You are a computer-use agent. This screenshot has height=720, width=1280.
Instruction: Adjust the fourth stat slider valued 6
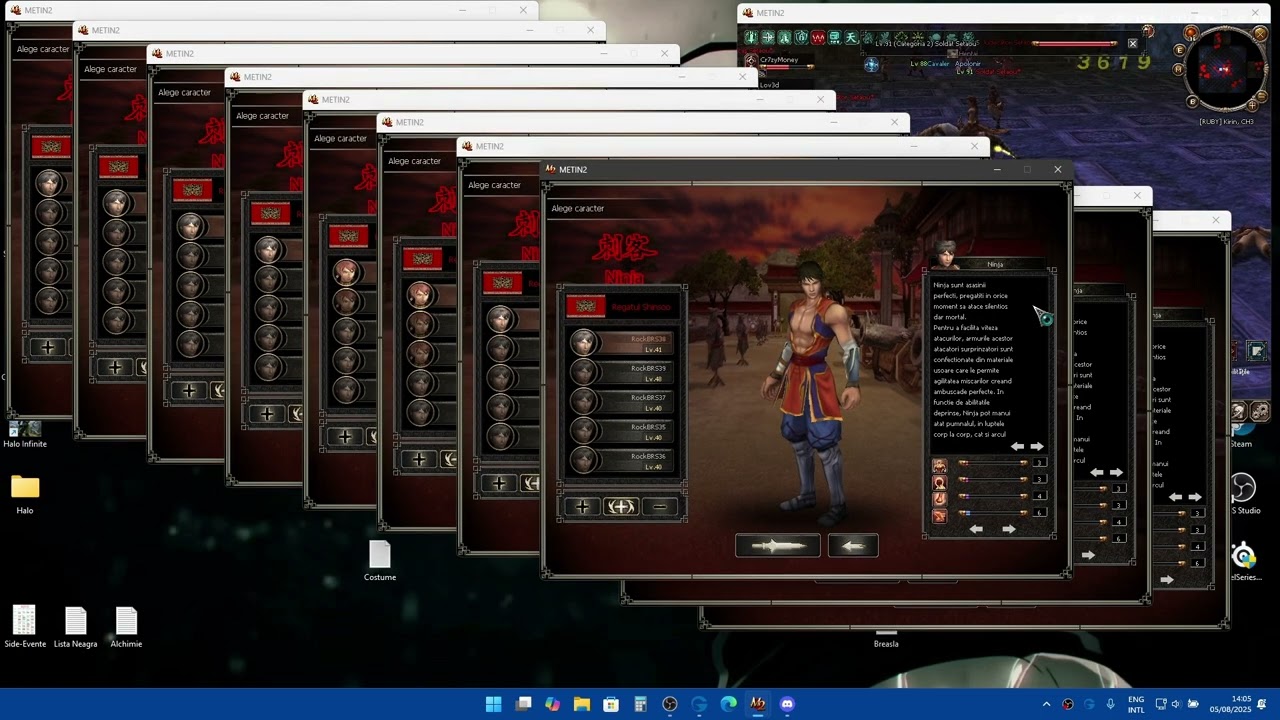[x=992, y=513]
